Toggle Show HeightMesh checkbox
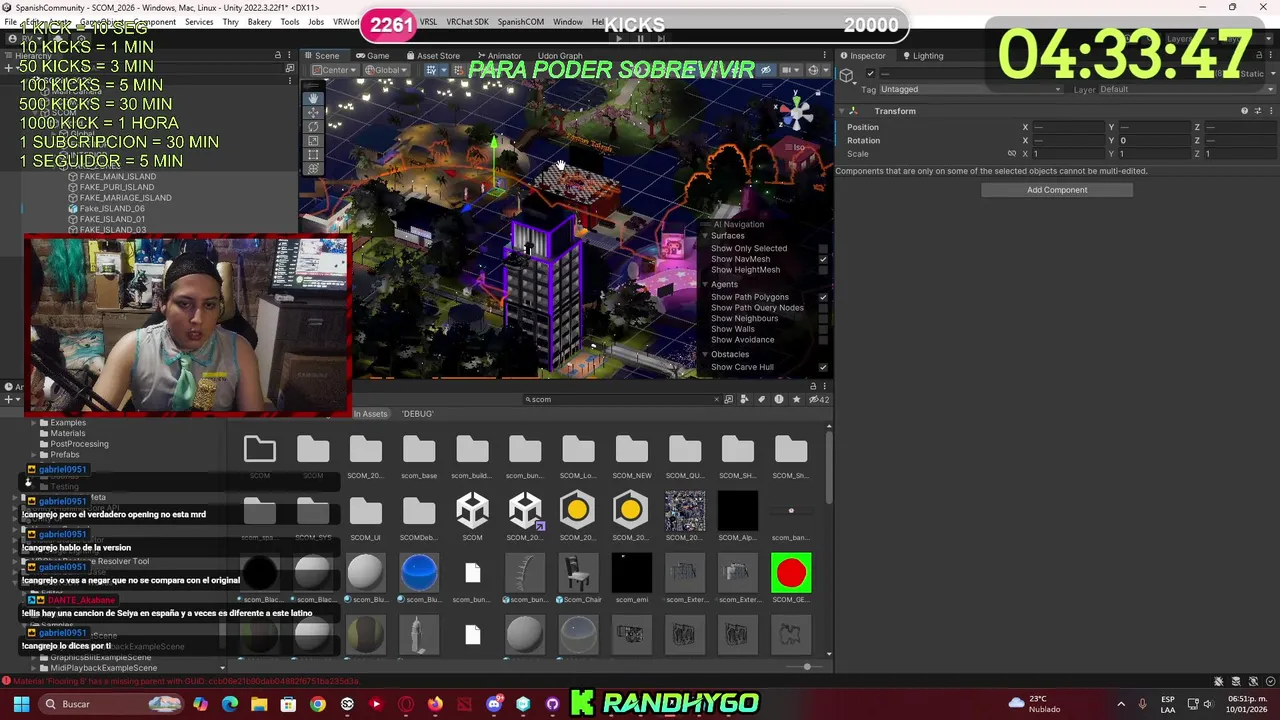 point(823,270)
